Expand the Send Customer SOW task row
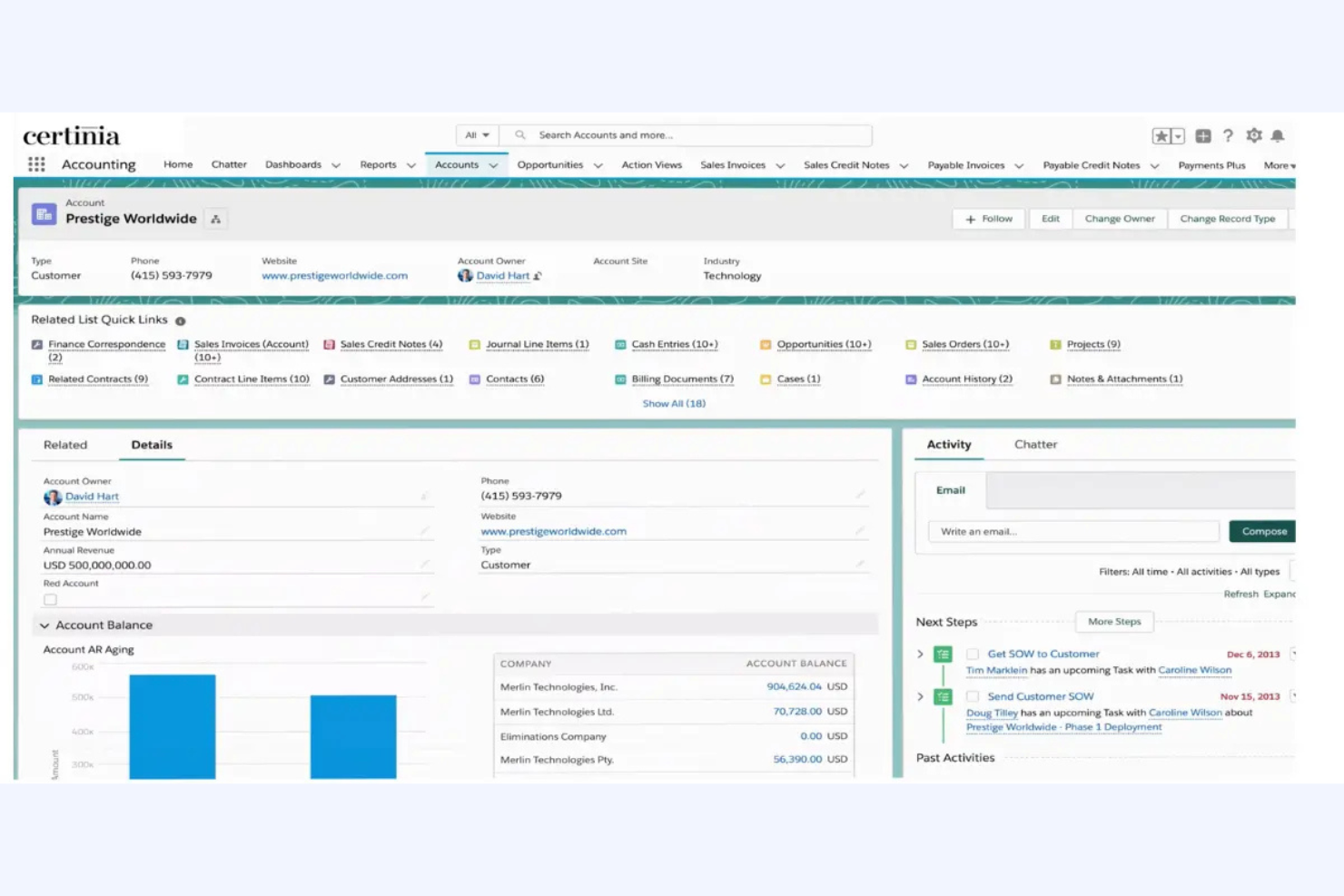The image size is (1344, 896). click(x=920, y=696)
